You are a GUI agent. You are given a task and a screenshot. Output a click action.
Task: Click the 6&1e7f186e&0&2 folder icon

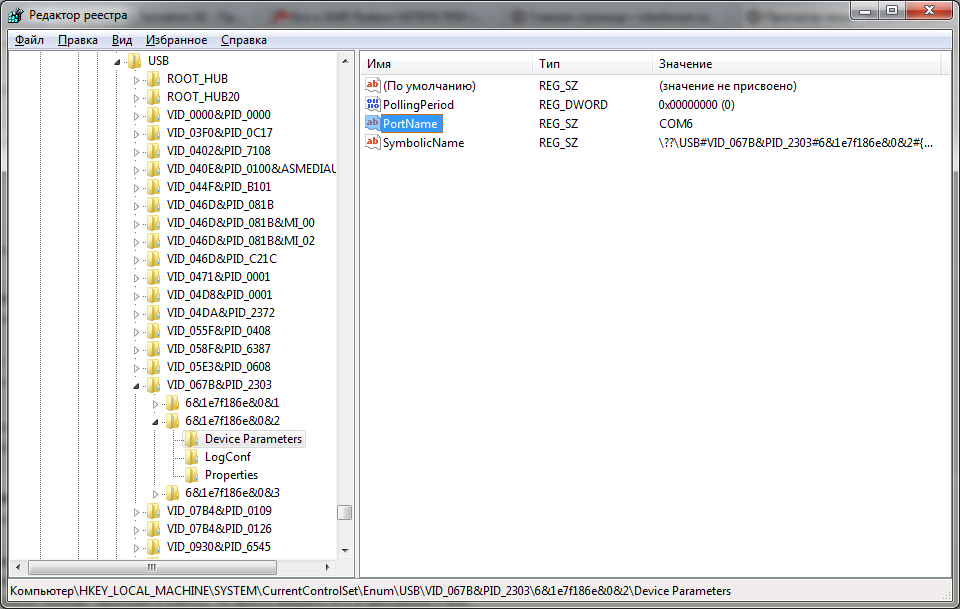(x=173, y=420)
